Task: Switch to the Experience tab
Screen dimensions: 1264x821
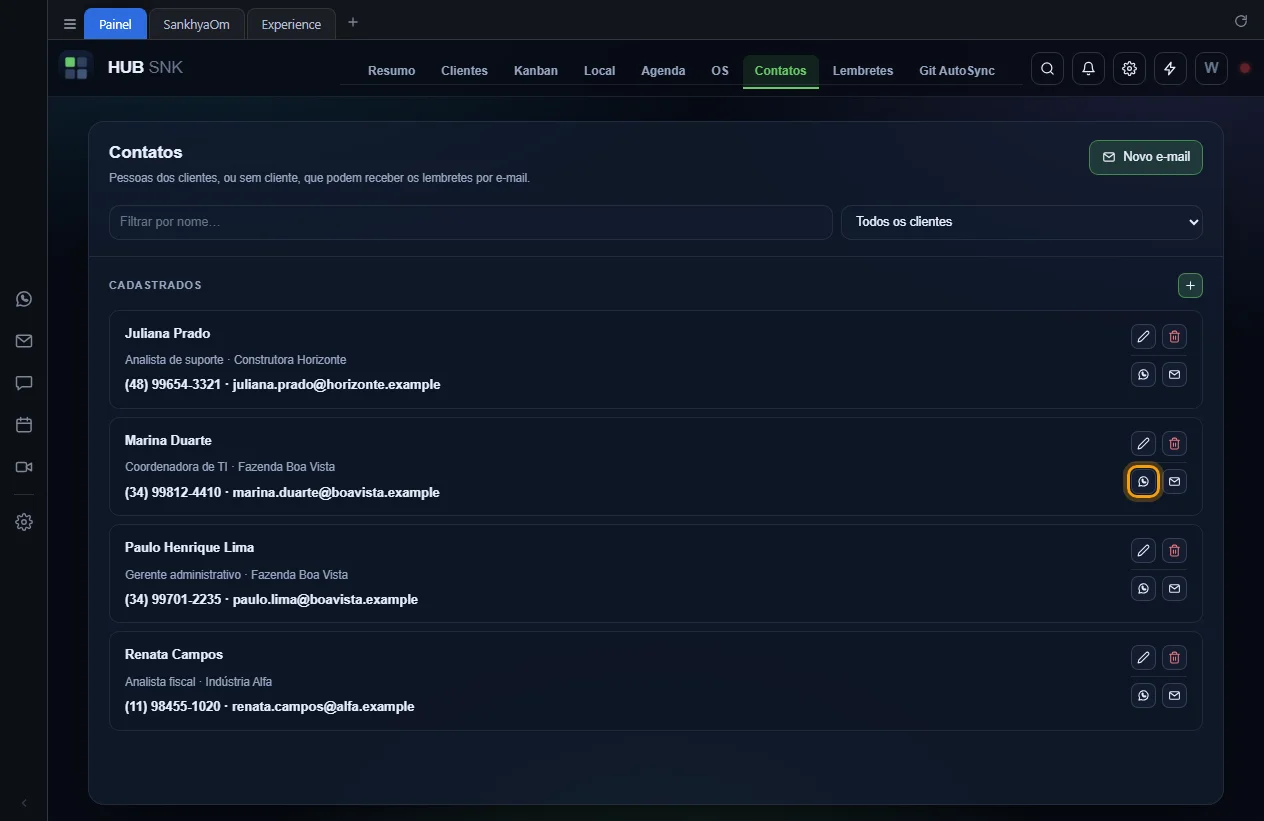Action: [x=291, y=24]
